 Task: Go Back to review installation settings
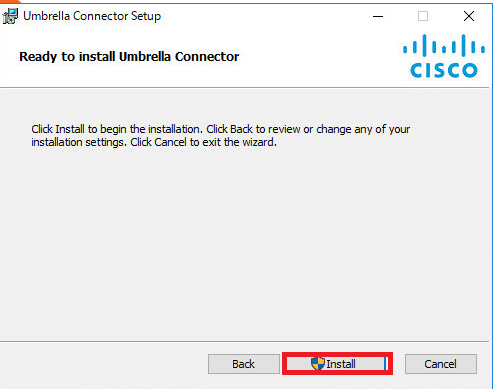click(244, 364)
